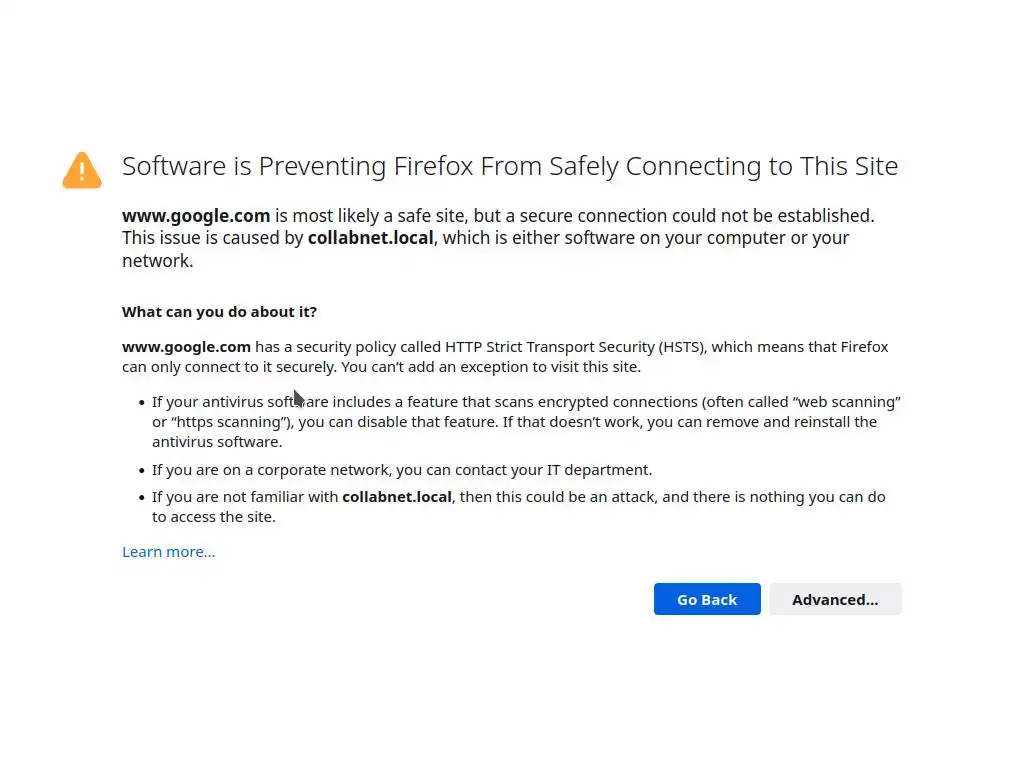Click "remove and reinstall the antivirus software" text
The image size is (1024, 768).
(x=780, y=422)
